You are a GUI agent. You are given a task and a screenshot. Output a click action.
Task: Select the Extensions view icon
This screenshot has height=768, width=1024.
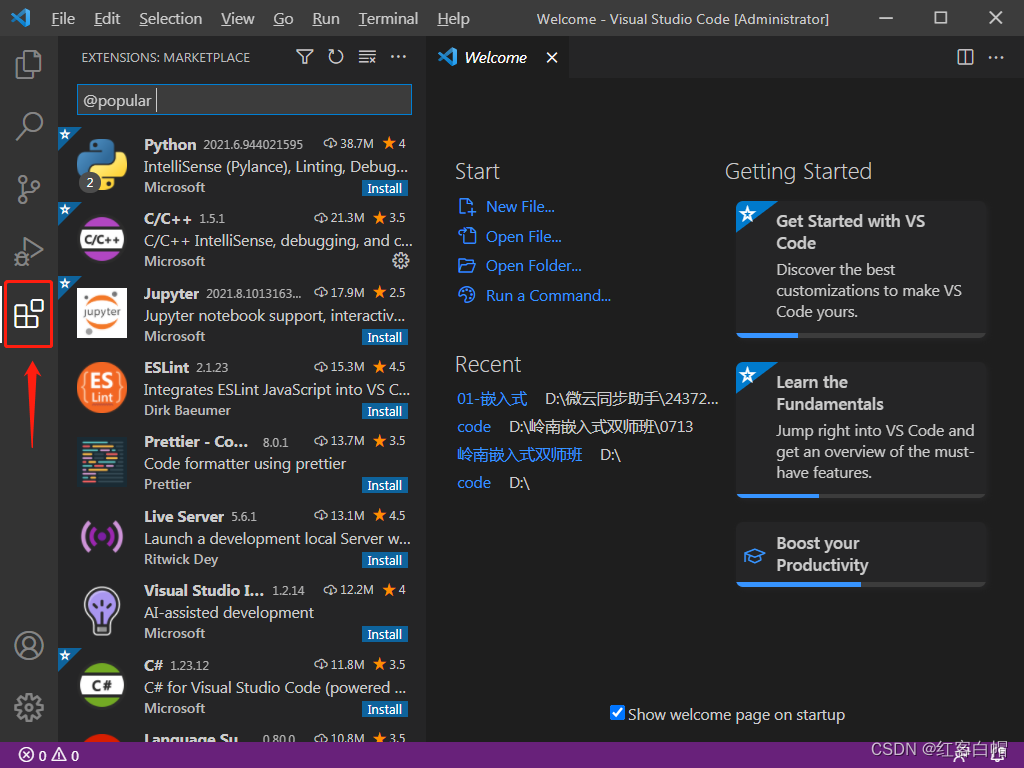click(x=29, y=314)
